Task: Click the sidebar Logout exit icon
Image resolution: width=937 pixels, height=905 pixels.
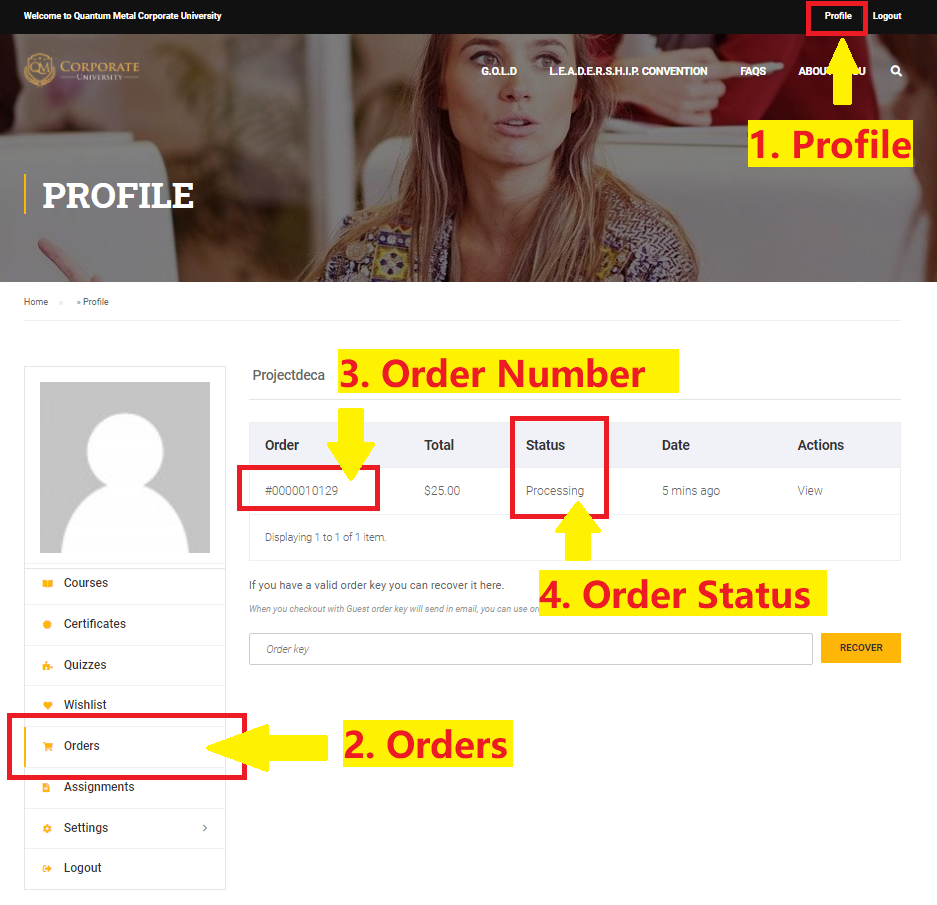Action: [47, 869]
